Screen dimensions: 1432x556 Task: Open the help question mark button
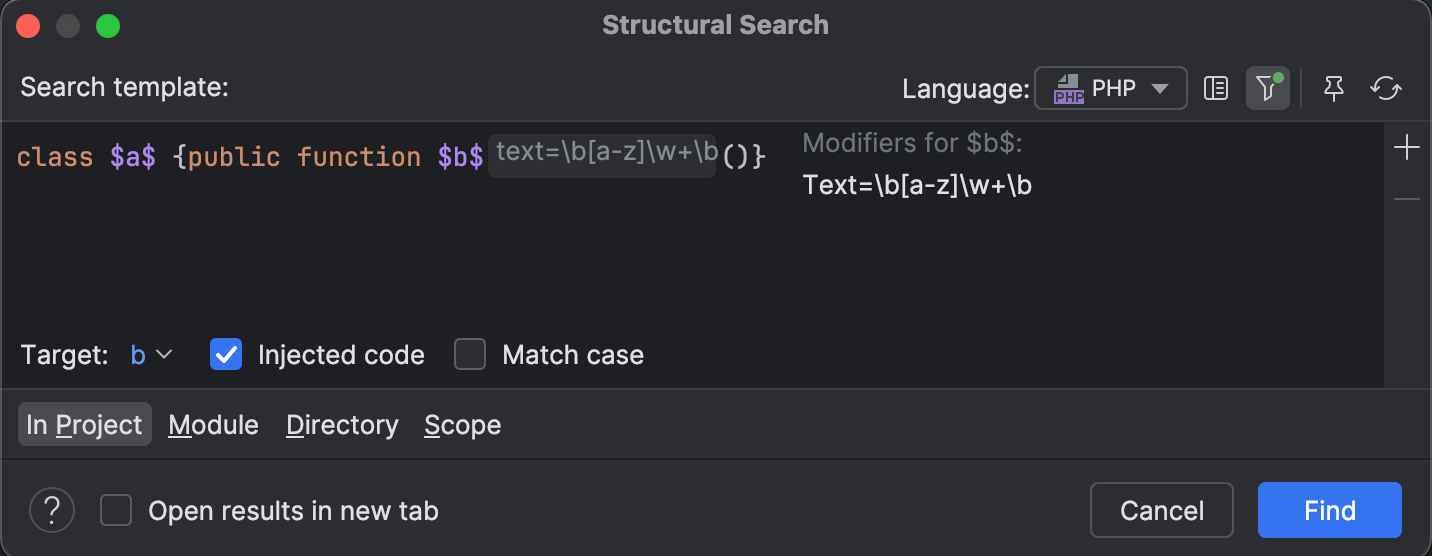(x=52, y=511)
